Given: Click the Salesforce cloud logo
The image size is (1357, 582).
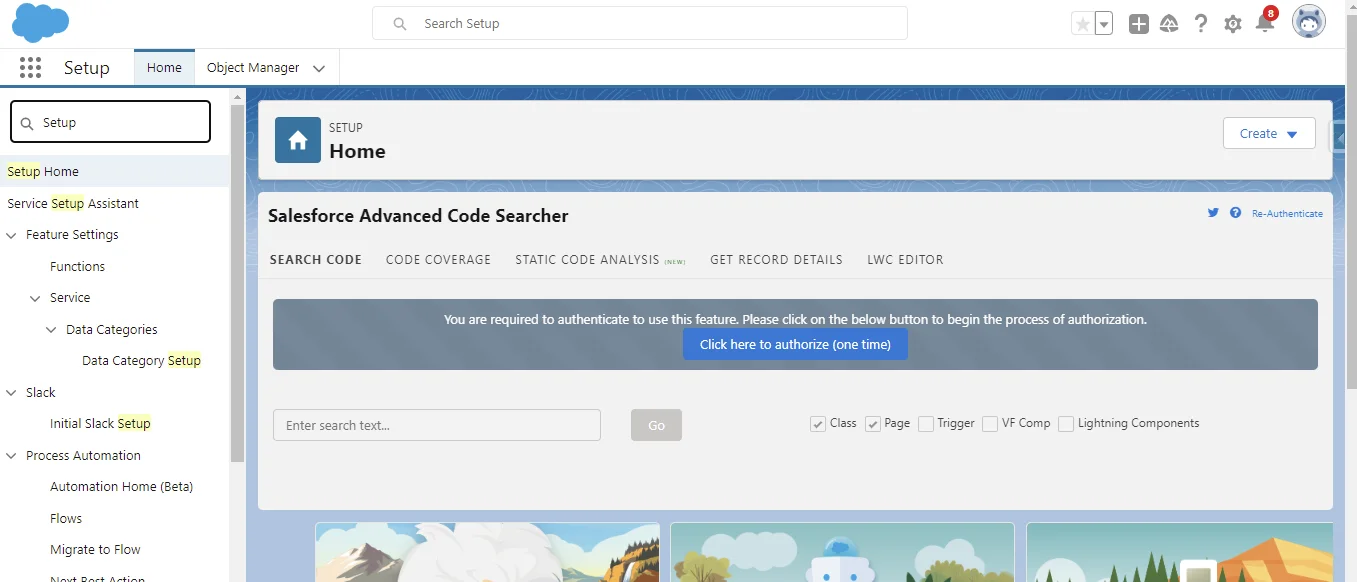Looking at the screenshot, I should (x=39, y=21).
